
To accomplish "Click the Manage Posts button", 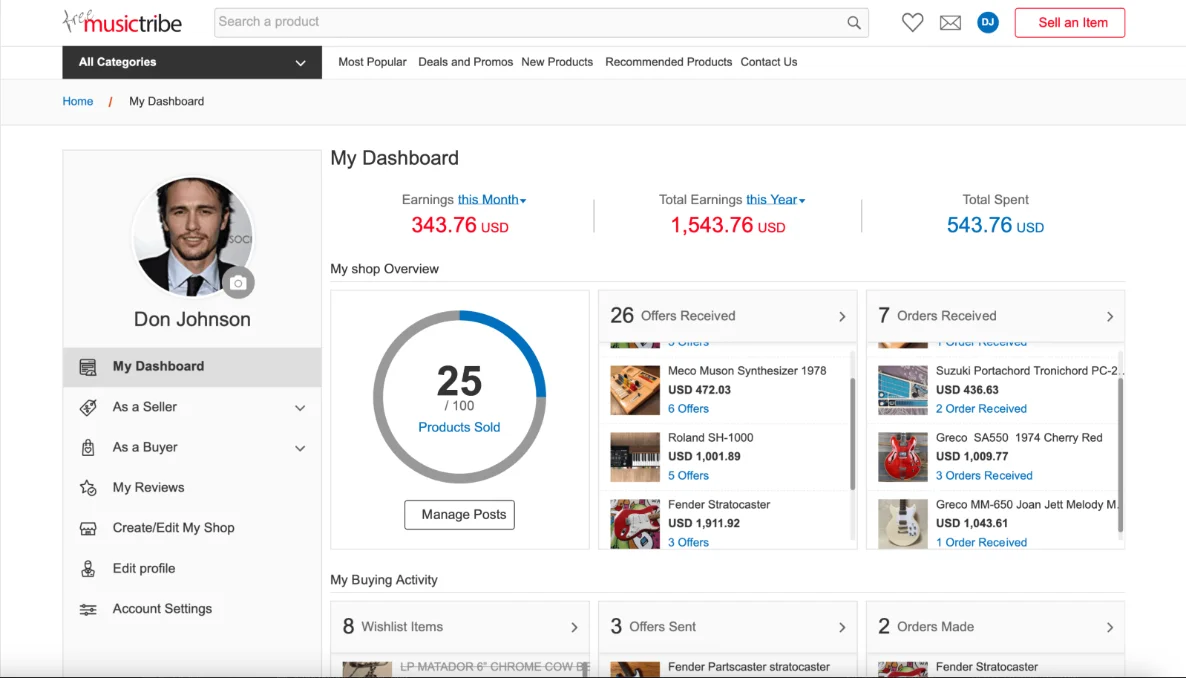I will point(459,515).
